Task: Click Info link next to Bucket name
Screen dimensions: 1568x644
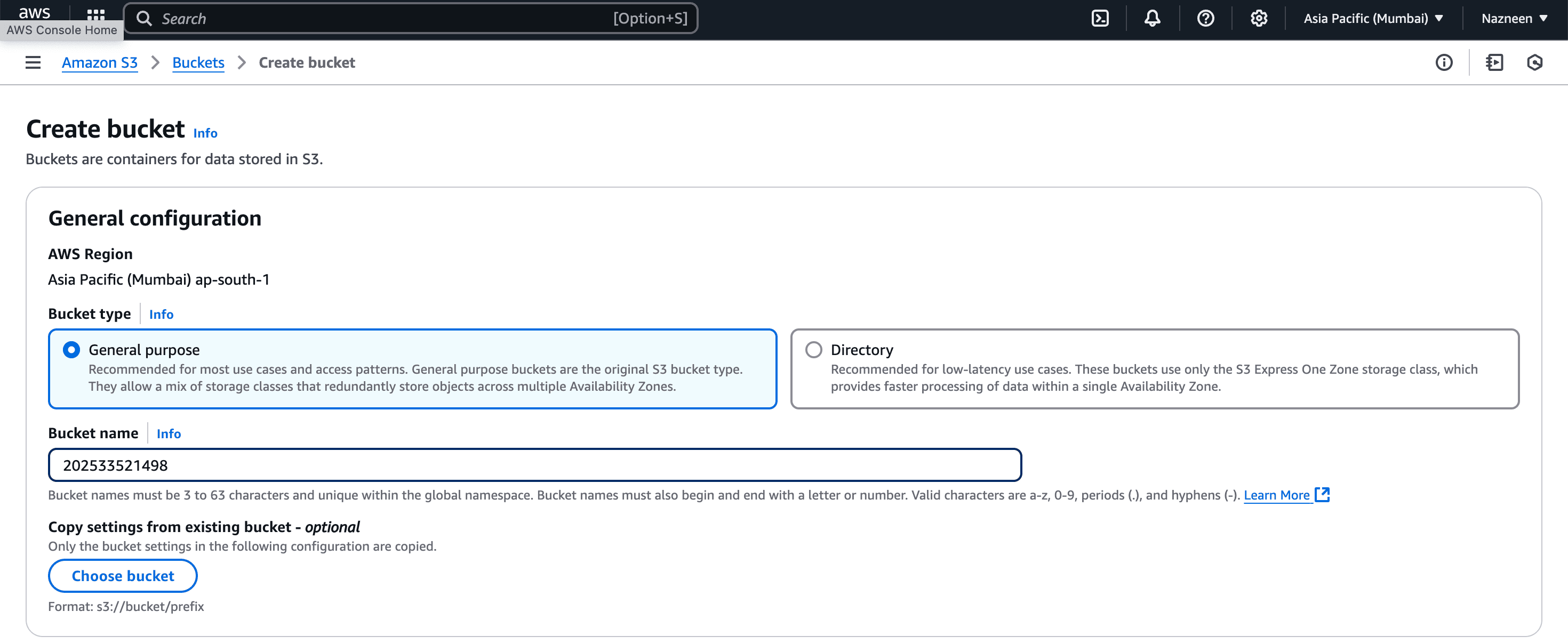Action: click(169, 433)
